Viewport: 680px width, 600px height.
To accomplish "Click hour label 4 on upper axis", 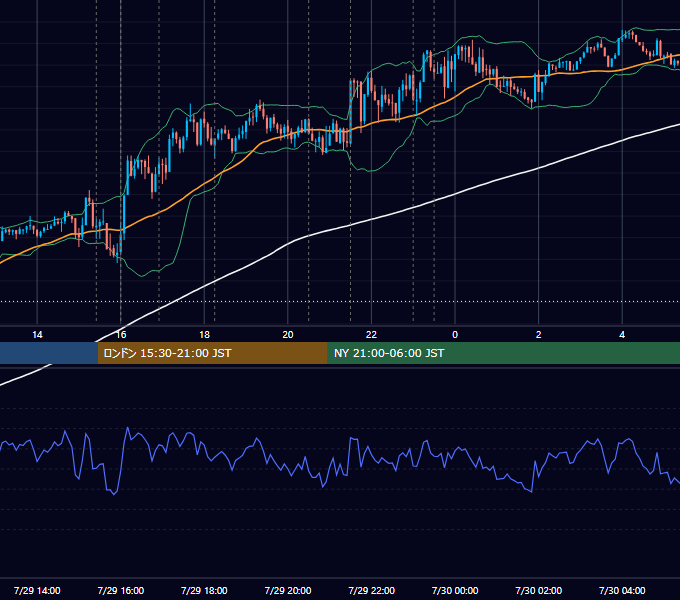I will pos(622,334).
